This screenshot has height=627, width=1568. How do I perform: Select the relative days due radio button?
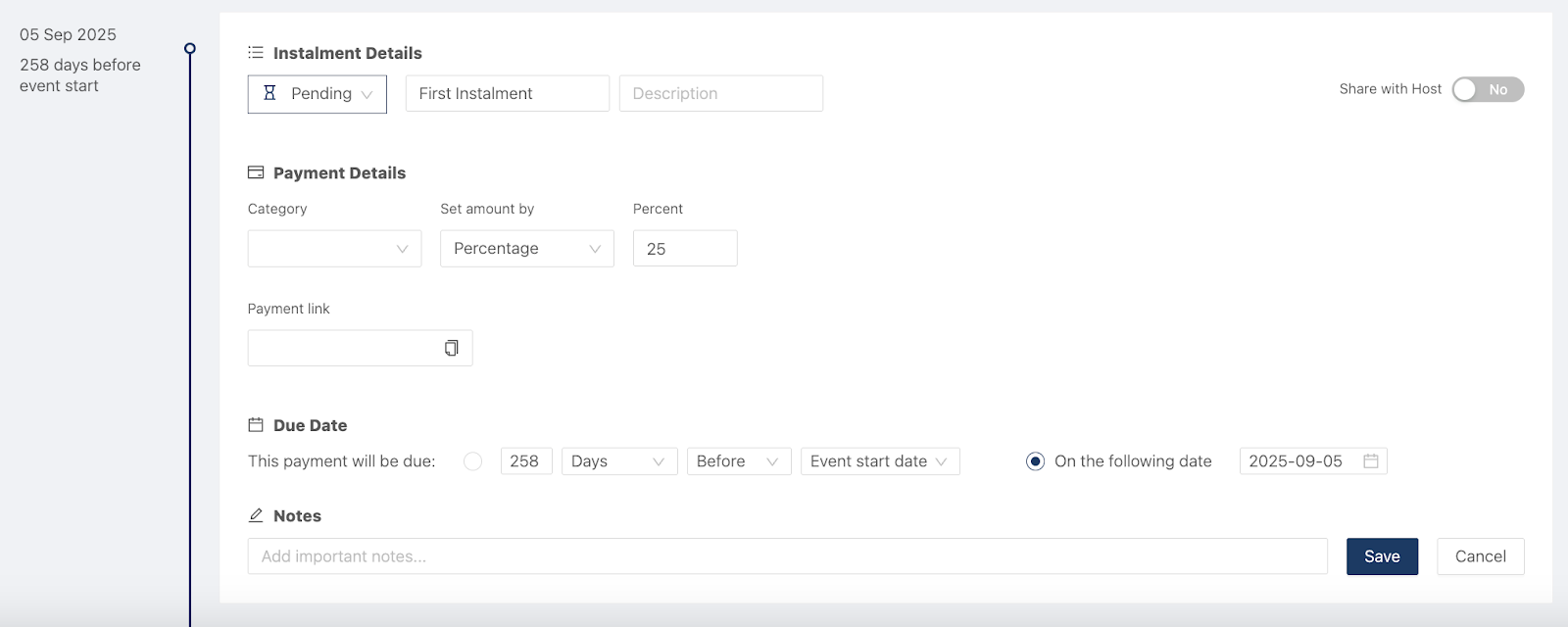(x=473, y=461)
